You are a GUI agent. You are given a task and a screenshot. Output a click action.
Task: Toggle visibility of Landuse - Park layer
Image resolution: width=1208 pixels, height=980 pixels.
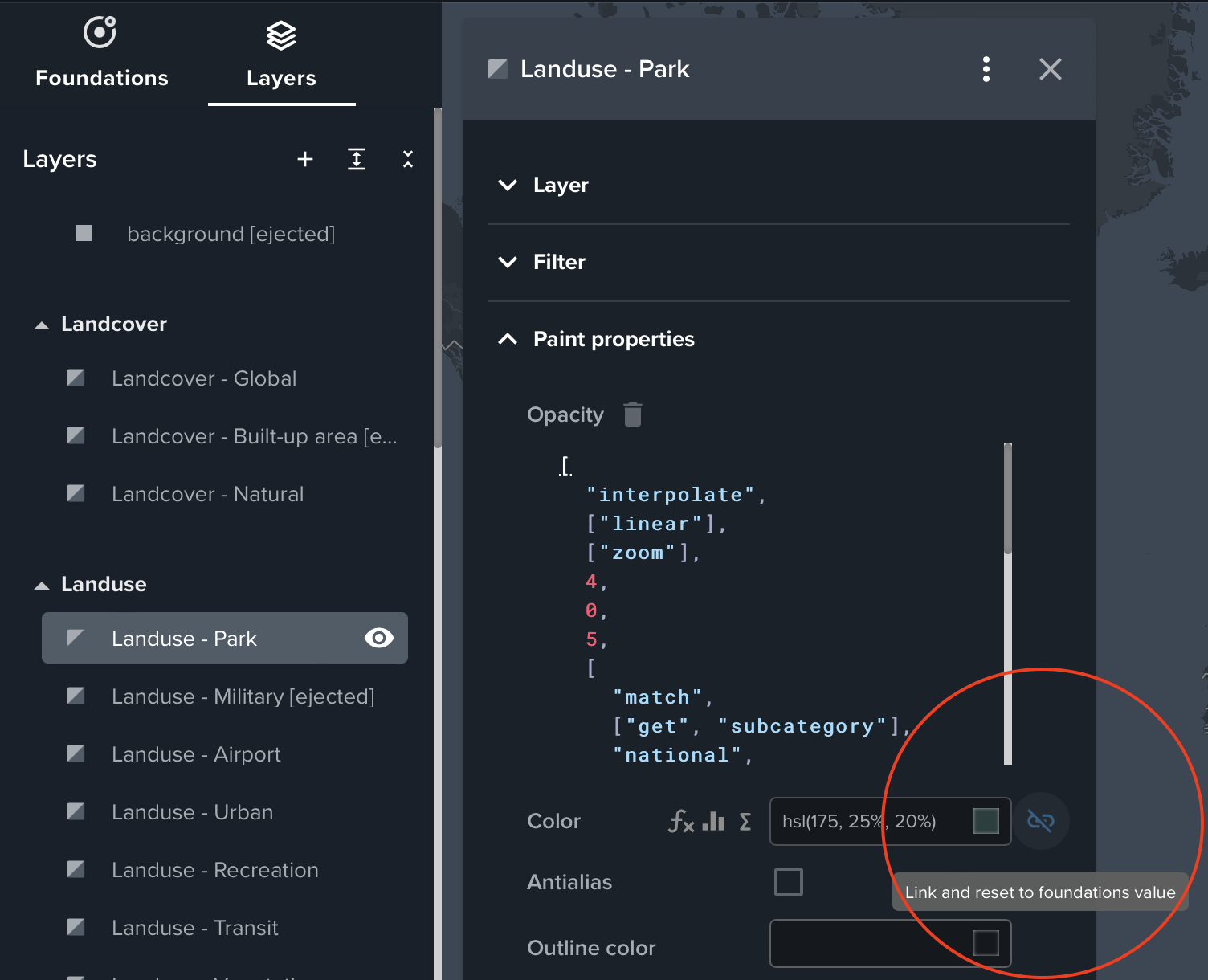(378, 638)
